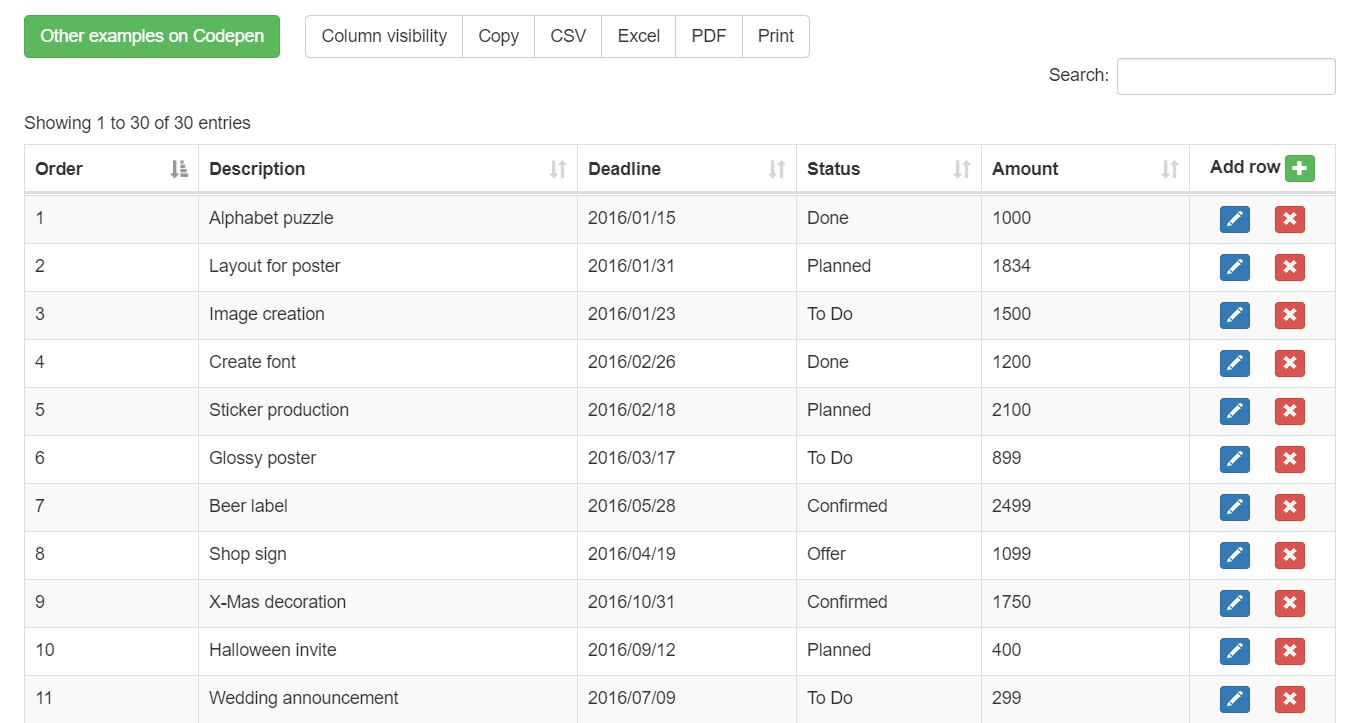Open the pencil edit icon for Alphabet puzzle
Image resolution: width=1363 pixels, height=723 pixels.
[1234, 219]
